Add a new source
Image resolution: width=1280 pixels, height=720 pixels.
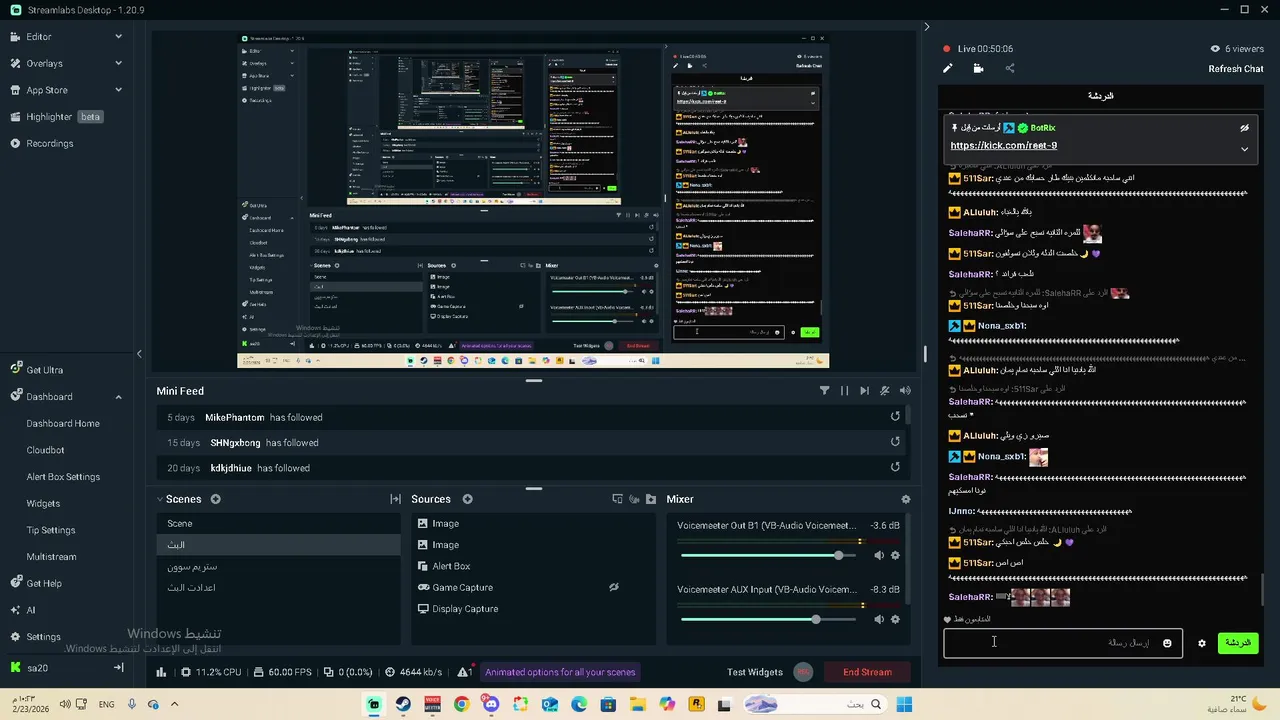[467, 499]
